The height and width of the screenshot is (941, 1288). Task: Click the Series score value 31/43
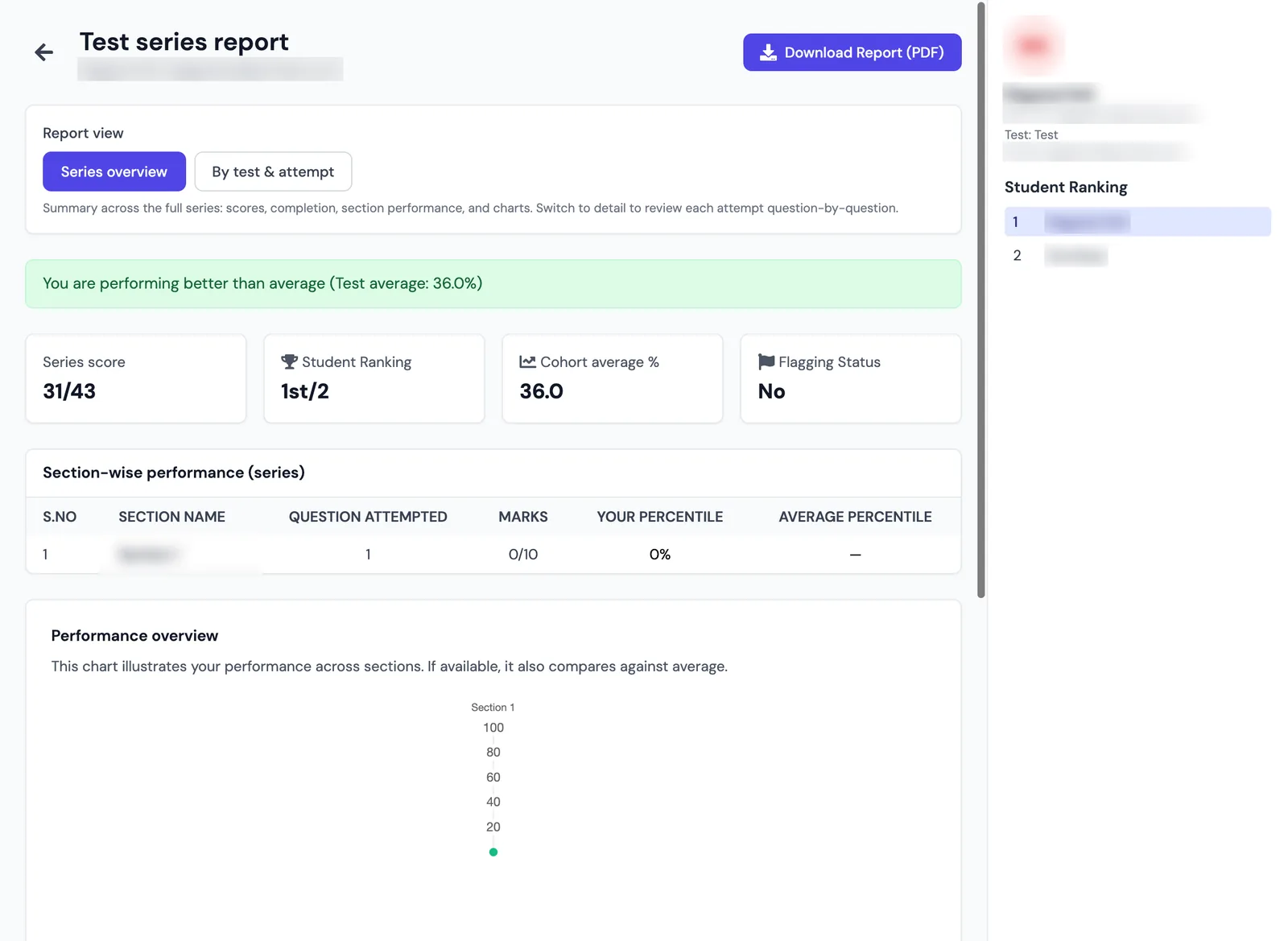point(69,391)
